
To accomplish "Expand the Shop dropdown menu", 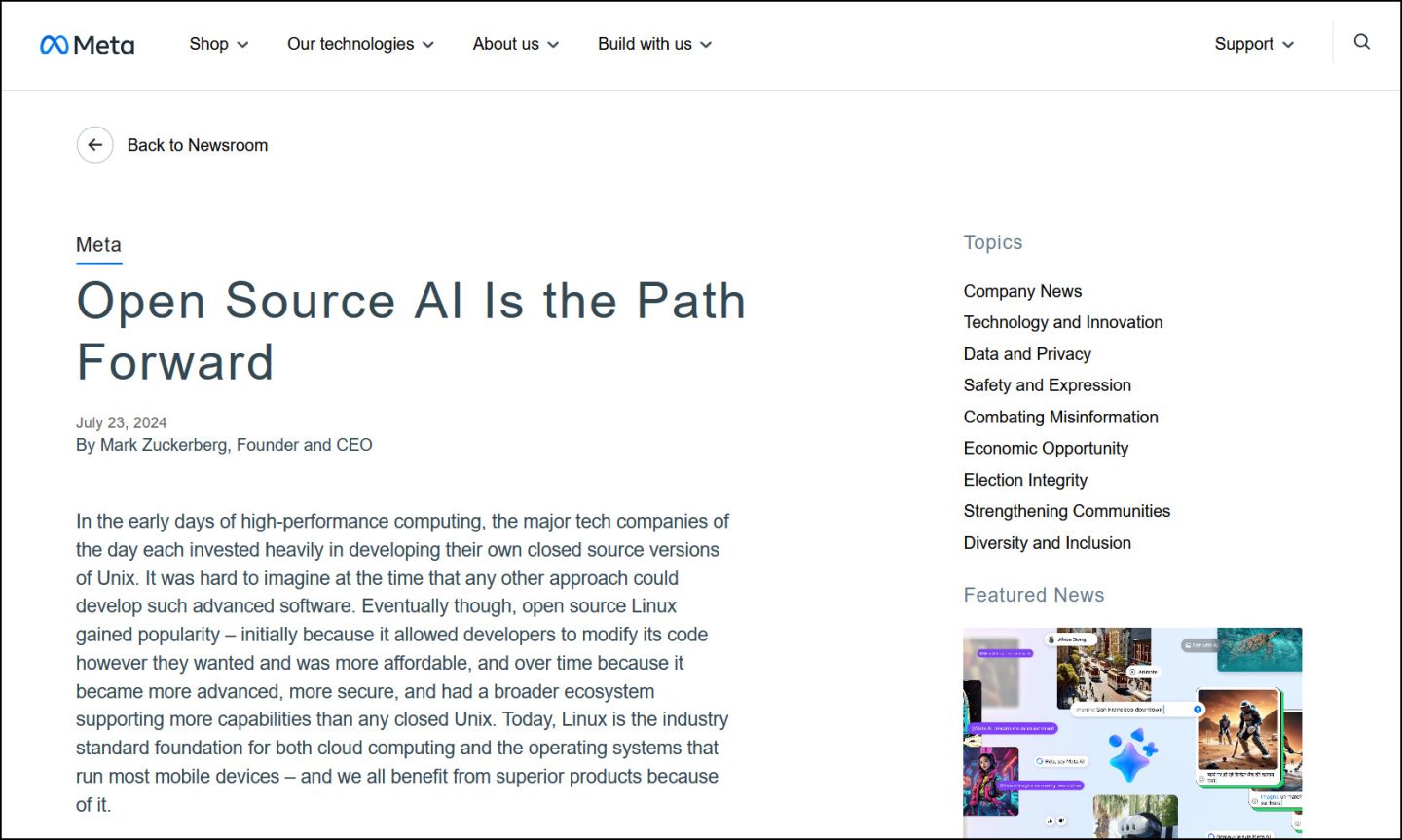I will [x=218, y=44].
